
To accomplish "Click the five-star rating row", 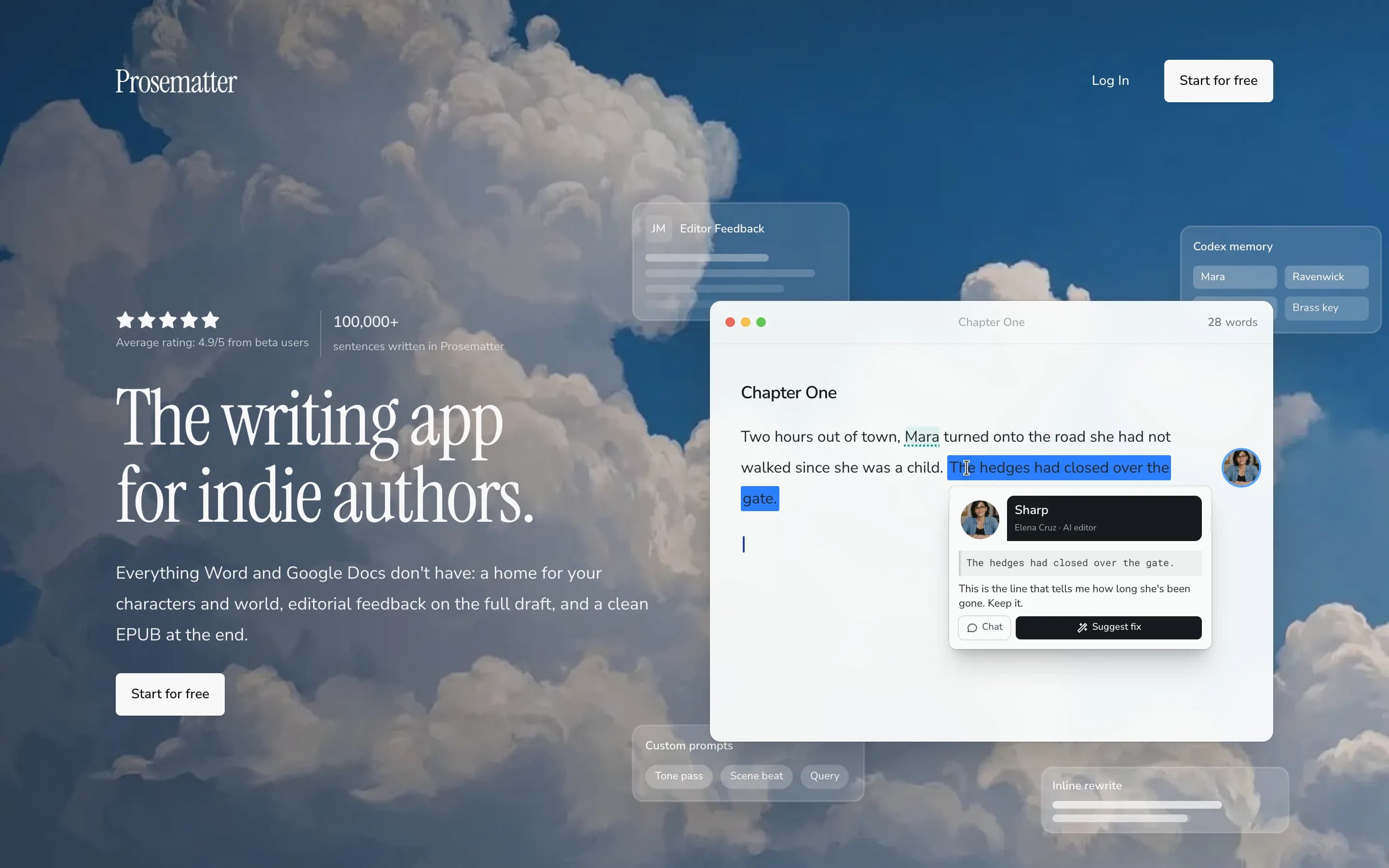I will (168, 320).
